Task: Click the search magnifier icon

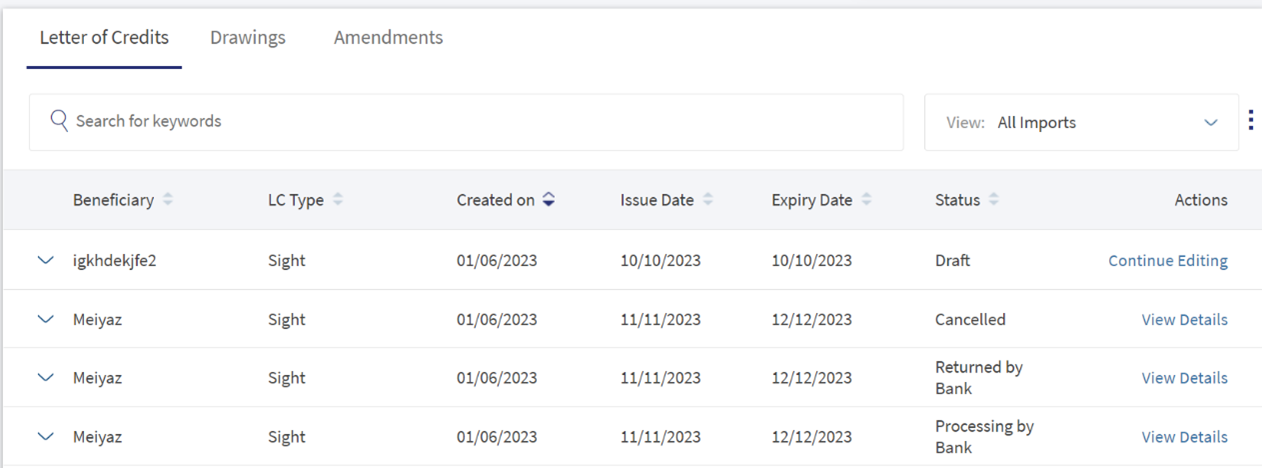Action: [59, 121]
